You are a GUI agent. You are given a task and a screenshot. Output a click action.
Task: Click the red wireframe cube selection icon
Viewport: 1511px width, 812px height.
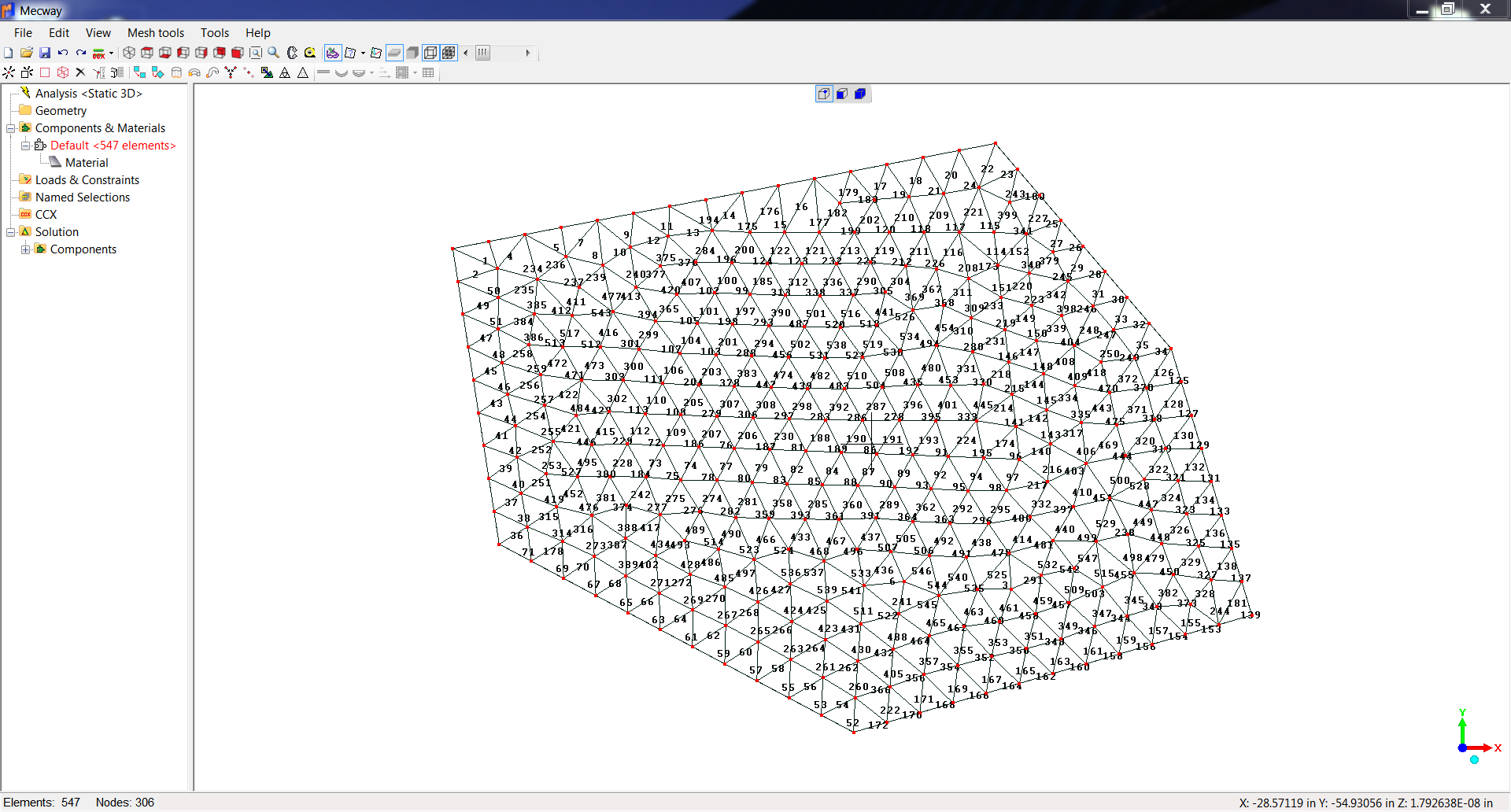(63, 72)
